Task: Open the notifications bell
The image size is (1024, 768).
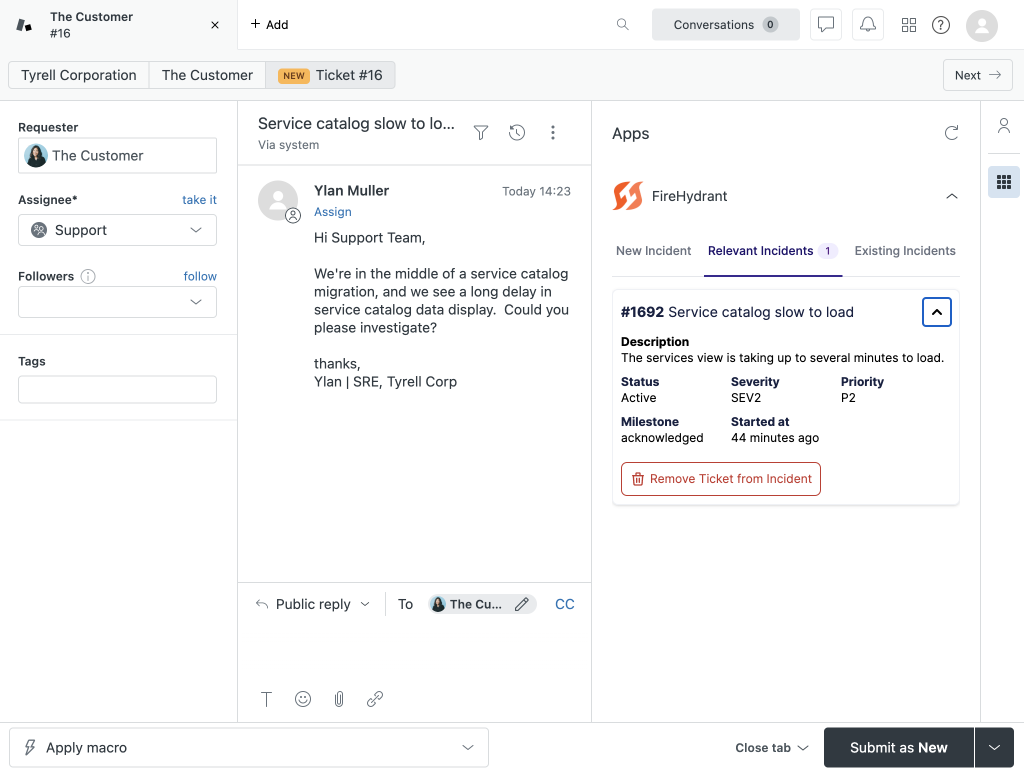Action: point(867,24)
